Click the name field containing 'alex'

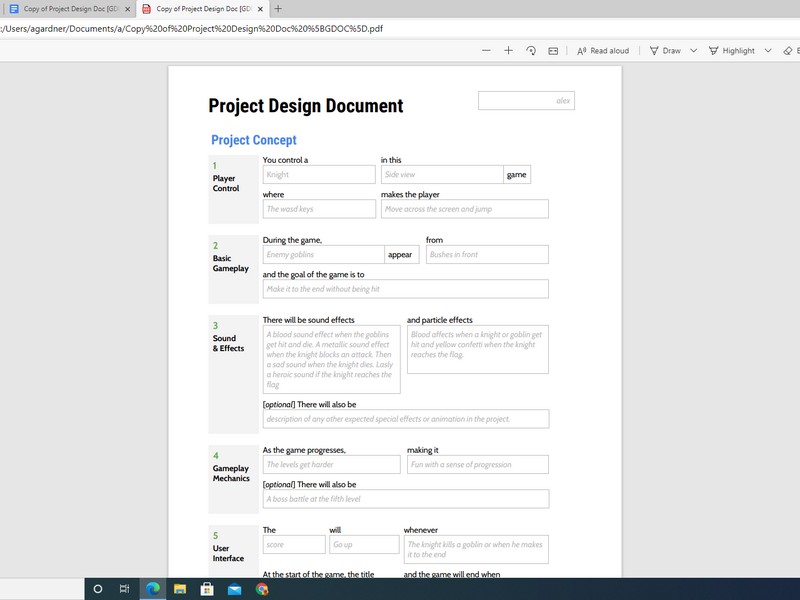pos(526,100)
